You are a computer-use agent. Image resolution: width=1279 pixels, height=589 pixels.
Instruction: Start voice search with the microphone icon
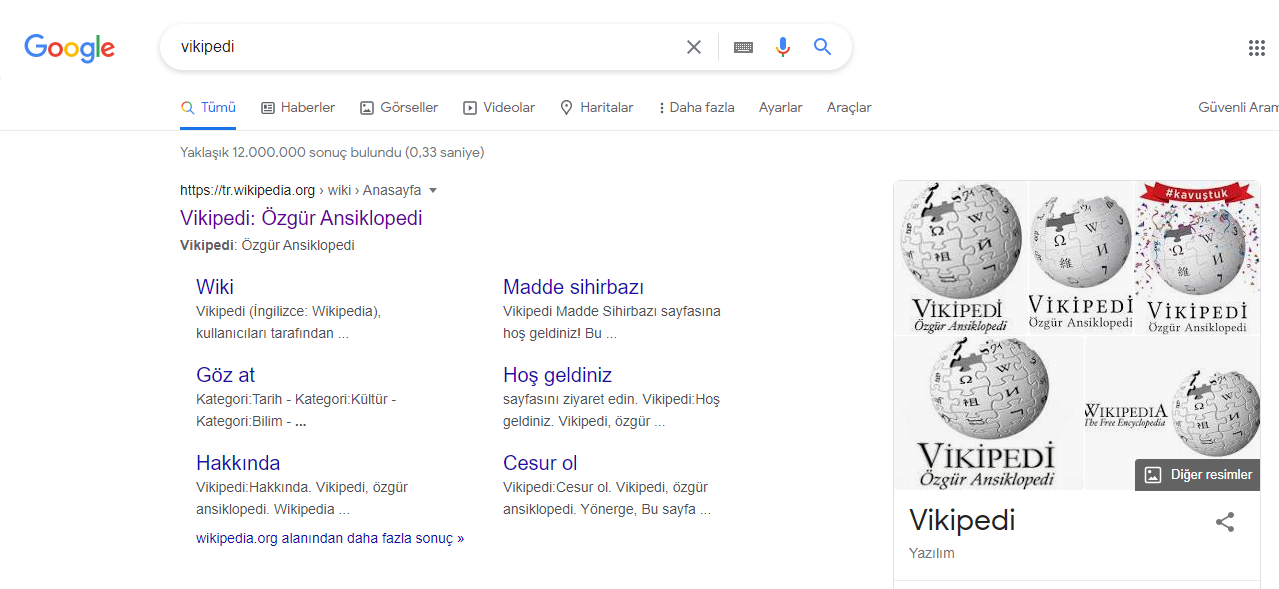783,47
